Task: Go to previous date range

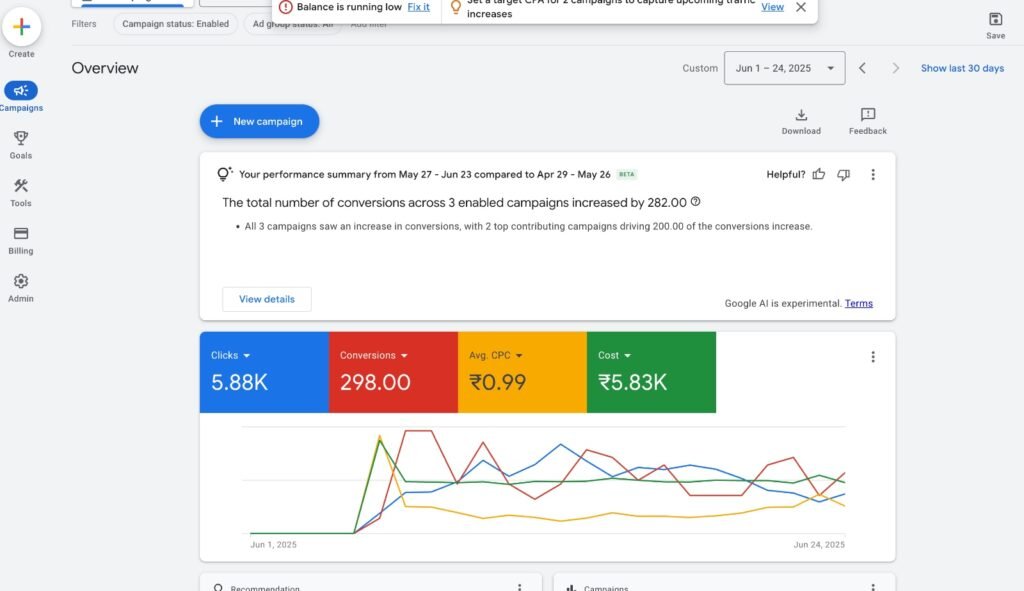Action: click(x=862, y=68)
